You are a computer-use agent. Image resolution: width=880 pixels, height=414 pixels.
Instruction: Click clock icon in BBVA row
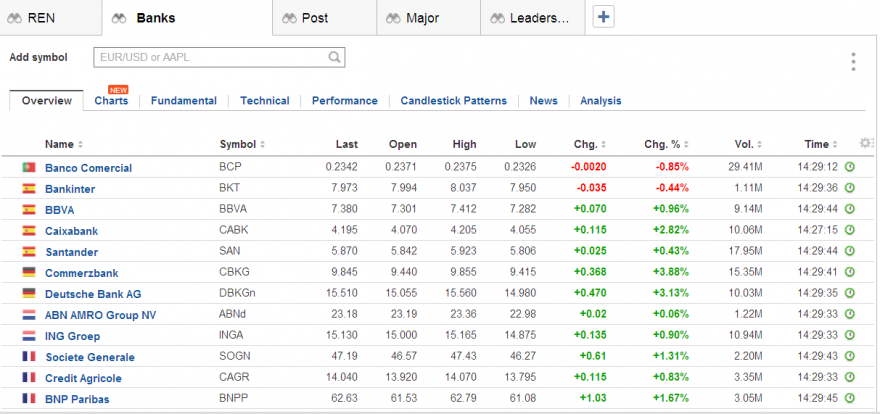click(850, 209)
